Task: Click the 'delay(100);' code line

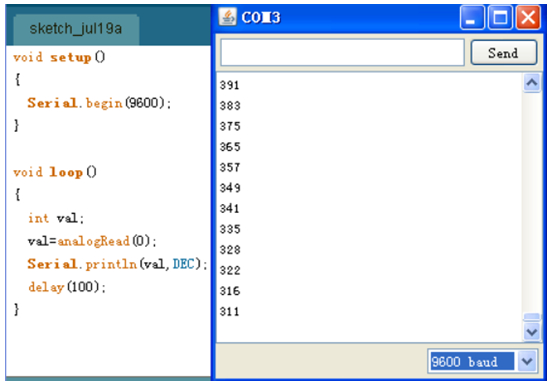Action: click(67, 287)
